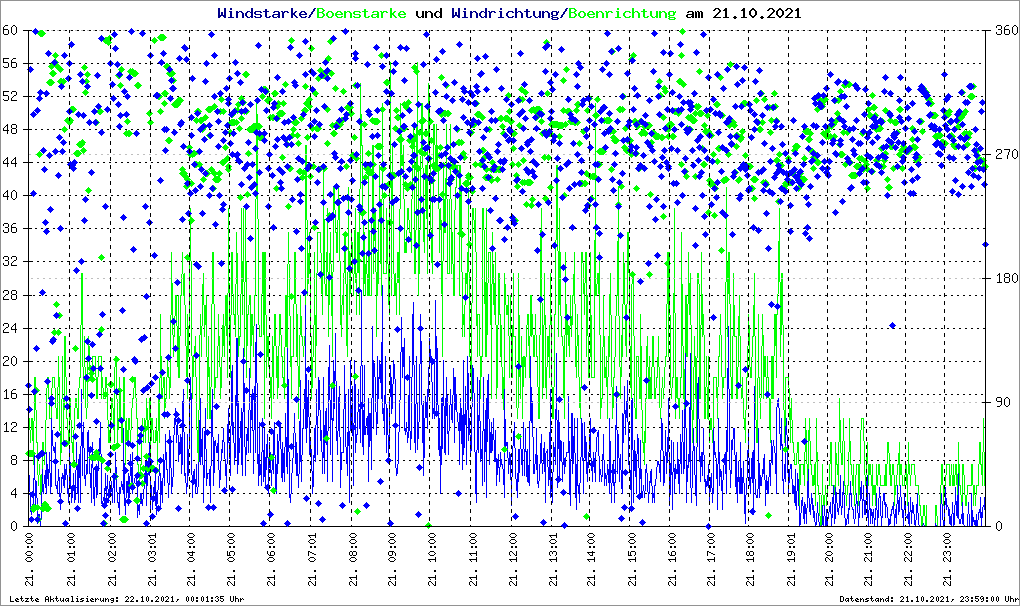This screenshot has height=606, width=1020.
Task: Click the '24' label on the wind speed axis
Action: point(10,328)
